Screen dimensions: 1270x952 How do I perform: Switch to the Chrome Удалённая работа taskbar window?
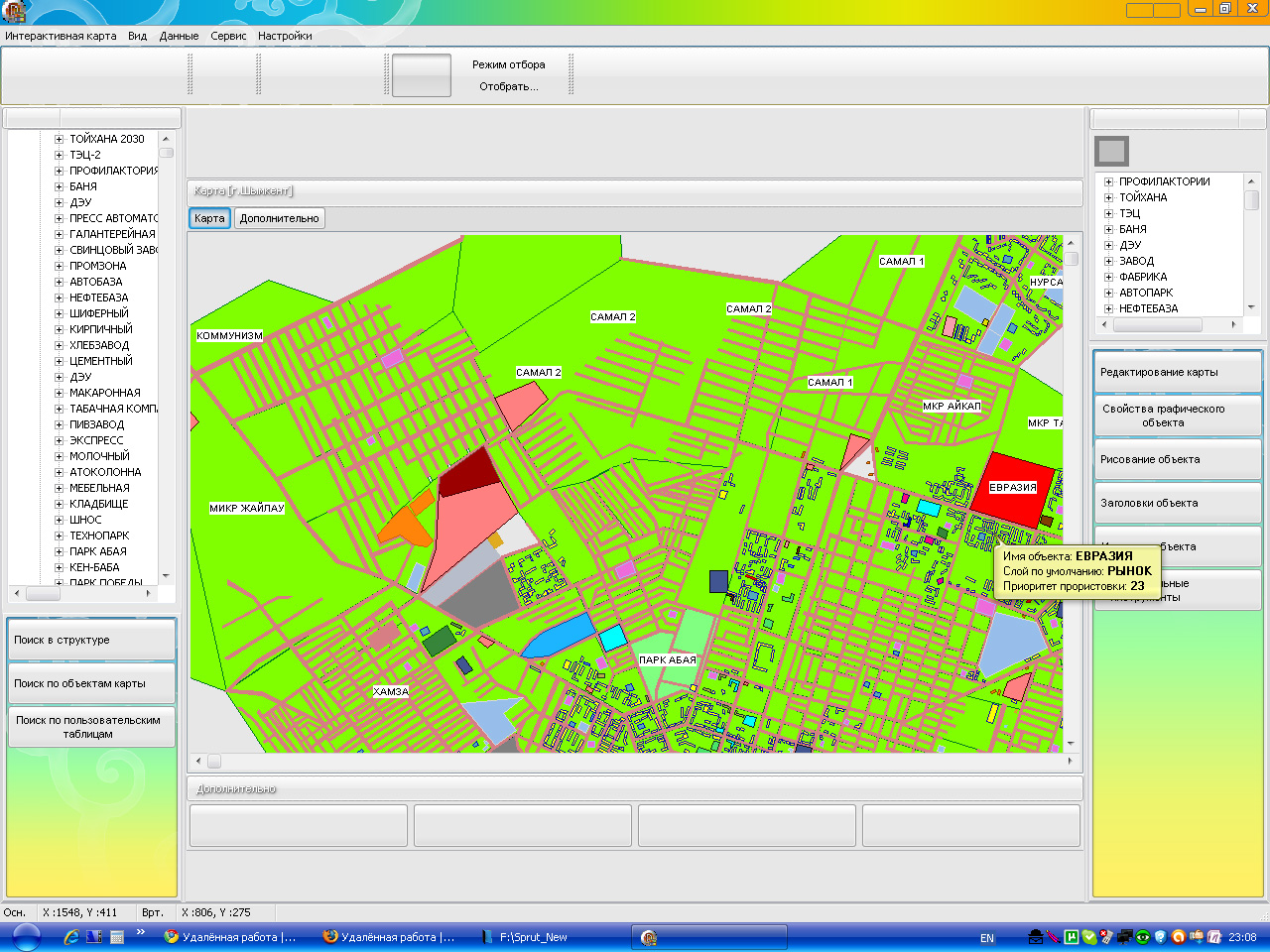pyautogui.click(x=230, y=937)
